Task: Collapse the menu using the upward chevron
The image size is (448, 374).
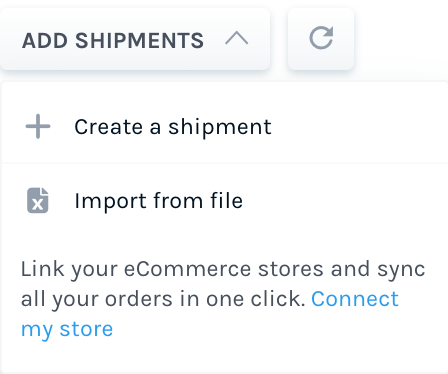Action: (237, 38)
